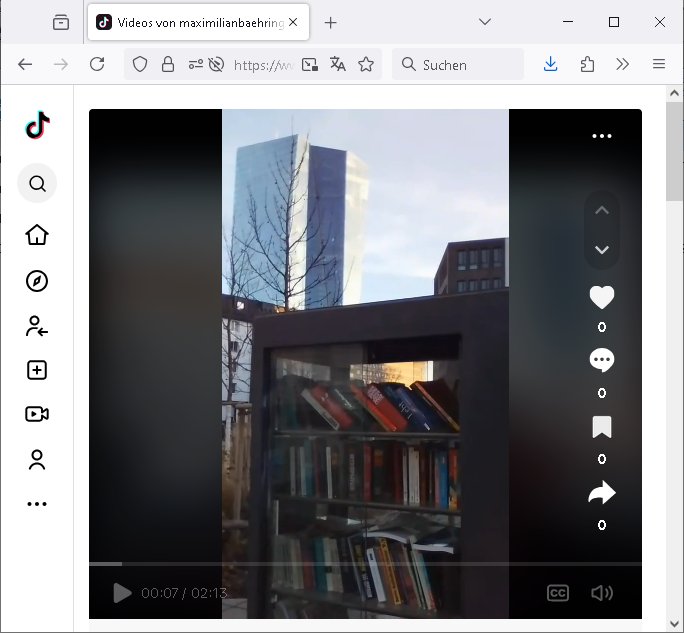Open the Following page icon

pos(37,326)
